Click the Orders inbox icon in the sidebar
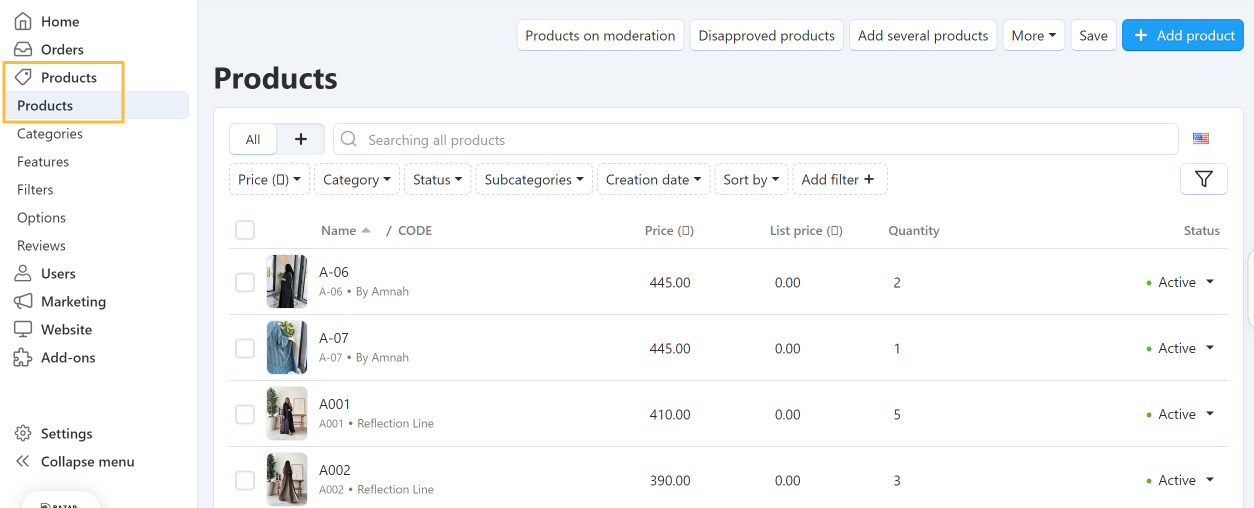 pyautogui.click(x=23, y=49)
